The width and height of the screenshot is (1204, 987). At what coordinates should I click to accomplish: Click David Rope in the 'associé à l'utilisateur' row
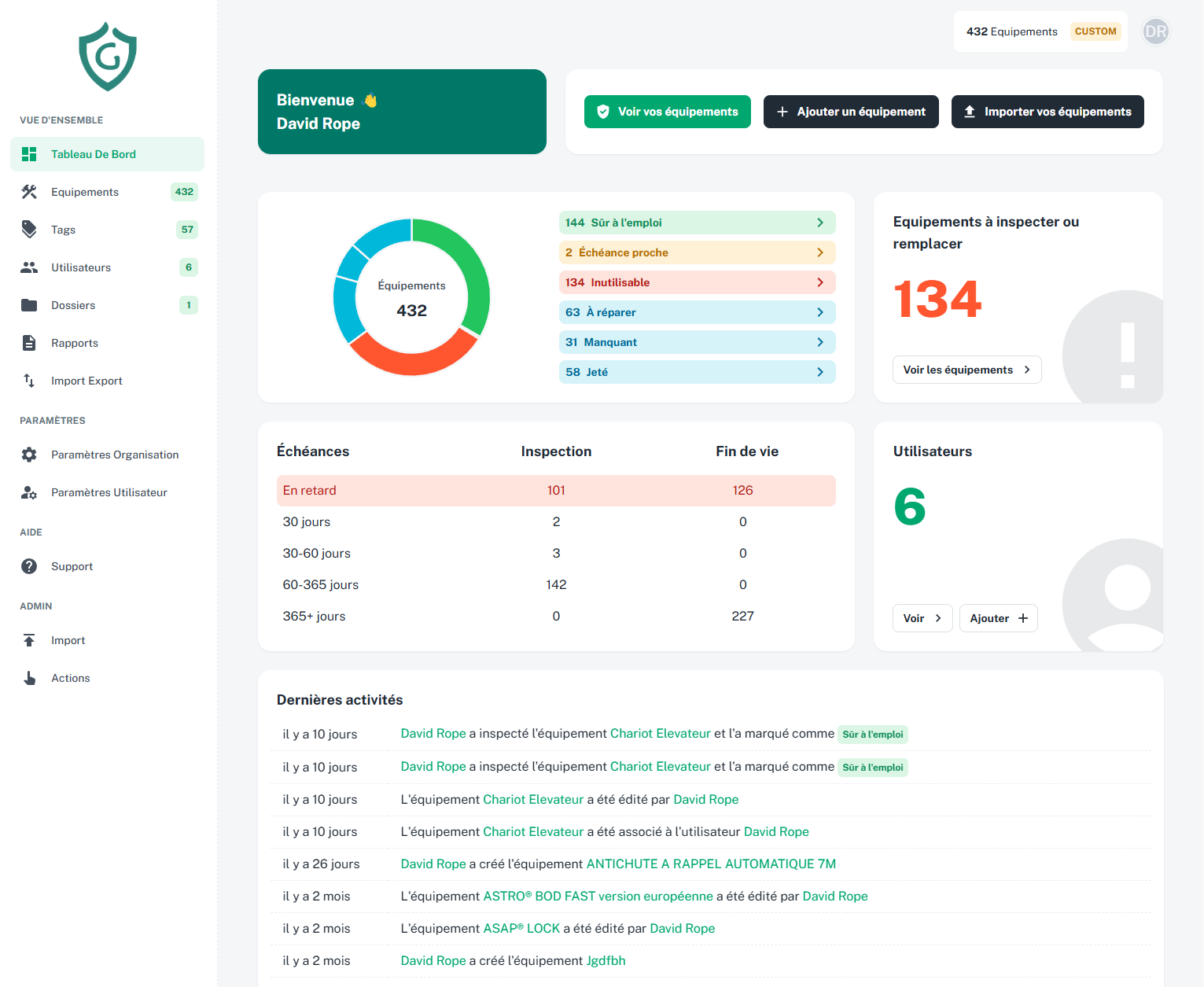pos(776,831)
